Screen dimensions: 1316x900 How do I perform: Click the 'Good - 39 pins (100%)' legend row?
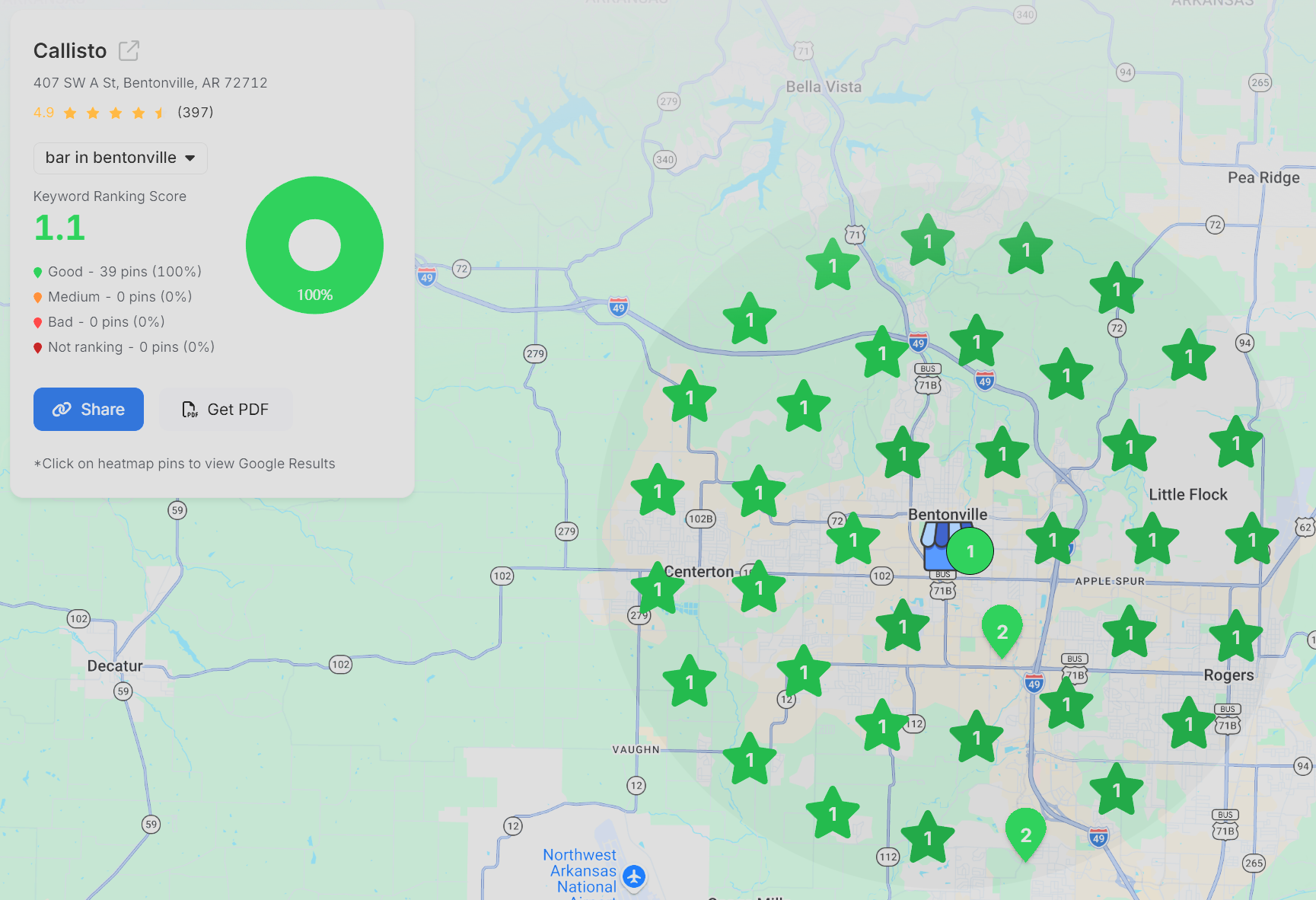click(117, 272)
